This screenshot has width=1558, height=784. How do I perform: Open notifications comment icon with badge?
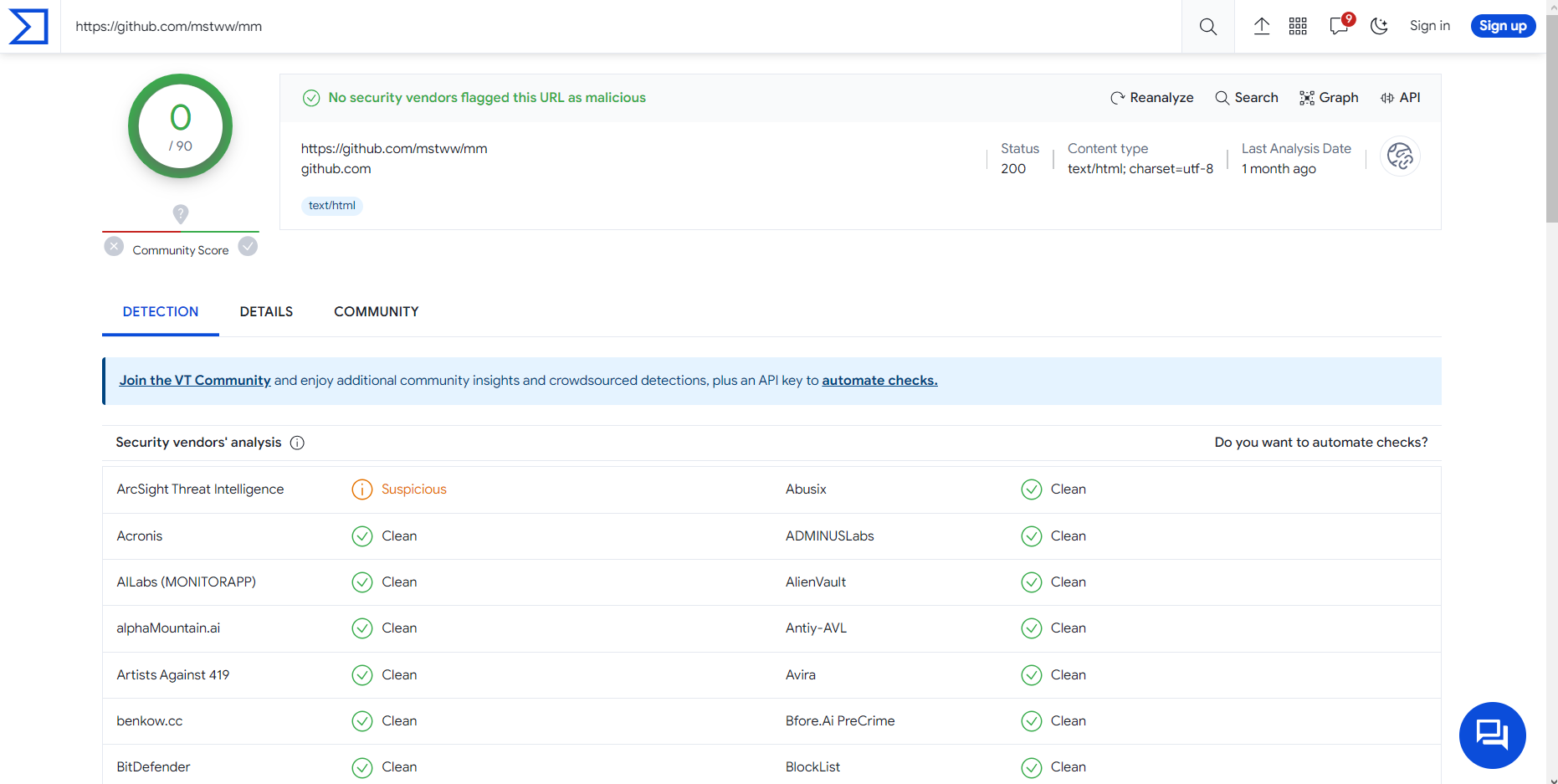(1339, 26)
